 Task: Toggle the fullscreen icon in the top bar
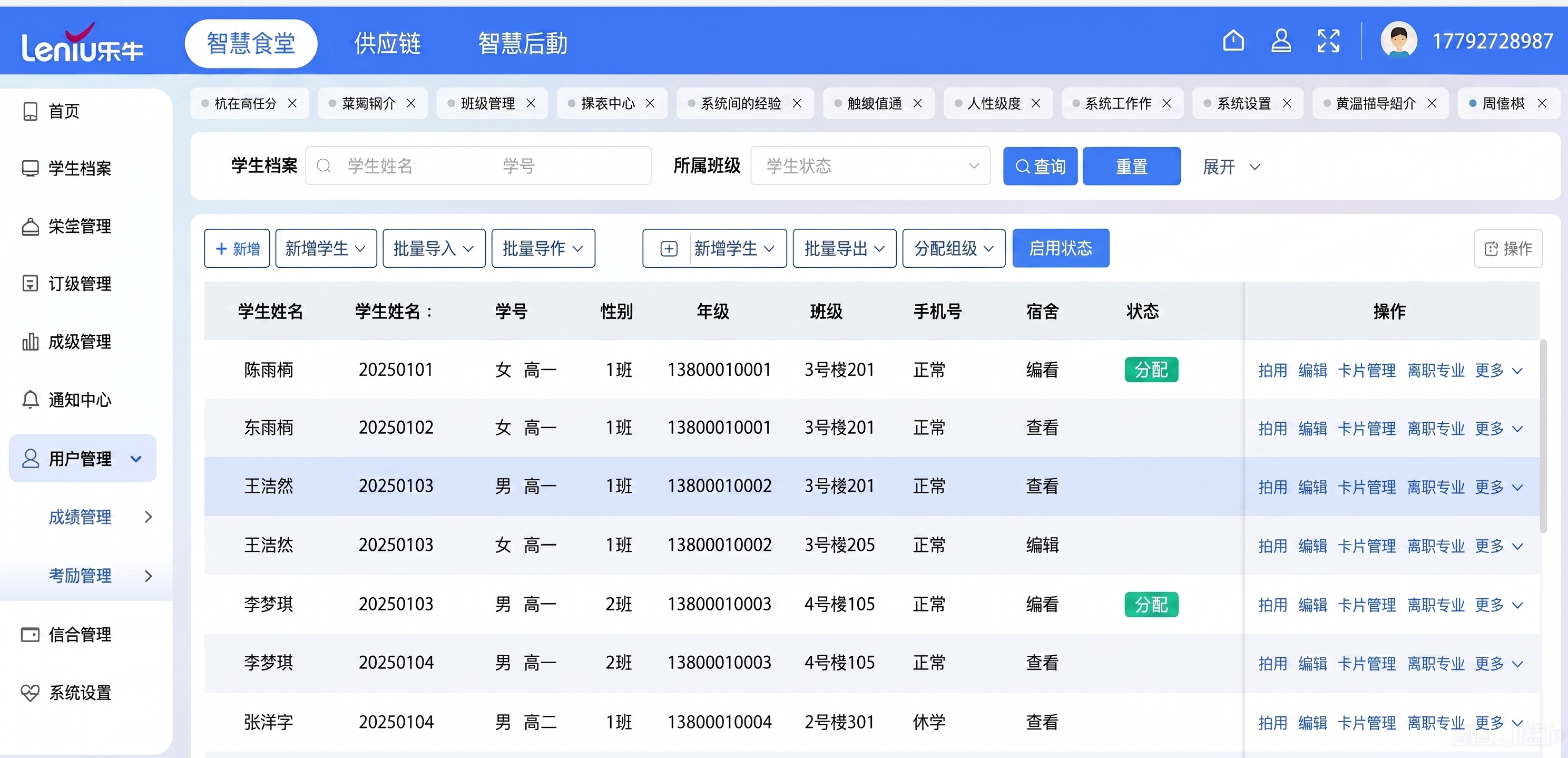(x=1328, y=41)
